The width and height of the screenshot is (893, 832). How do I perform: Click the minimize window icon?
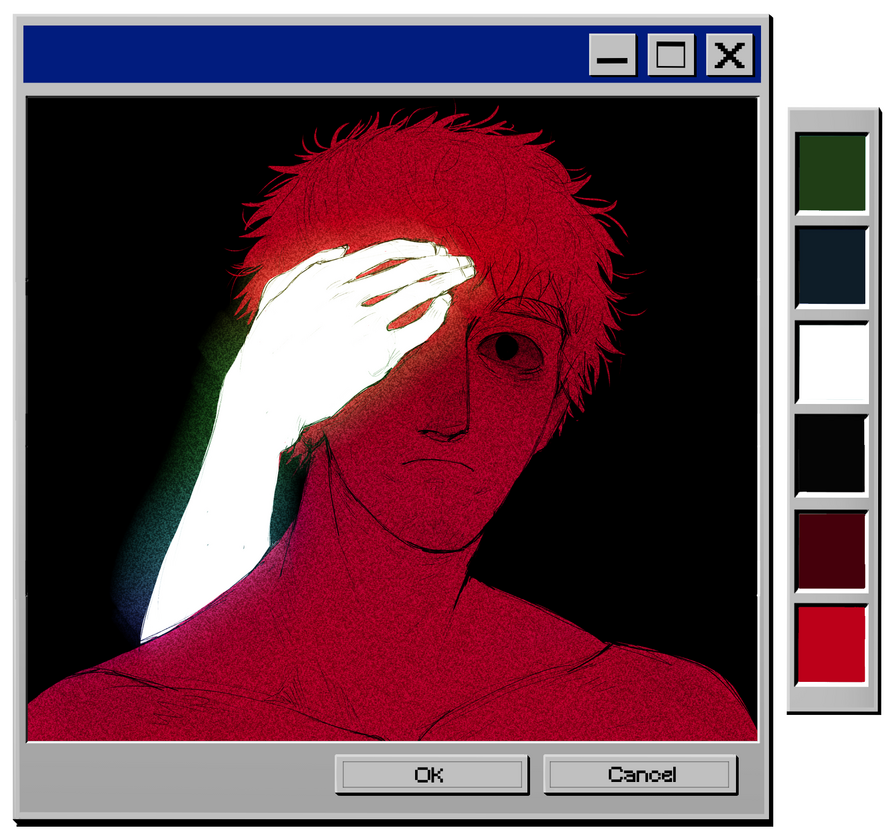point(612,55)
